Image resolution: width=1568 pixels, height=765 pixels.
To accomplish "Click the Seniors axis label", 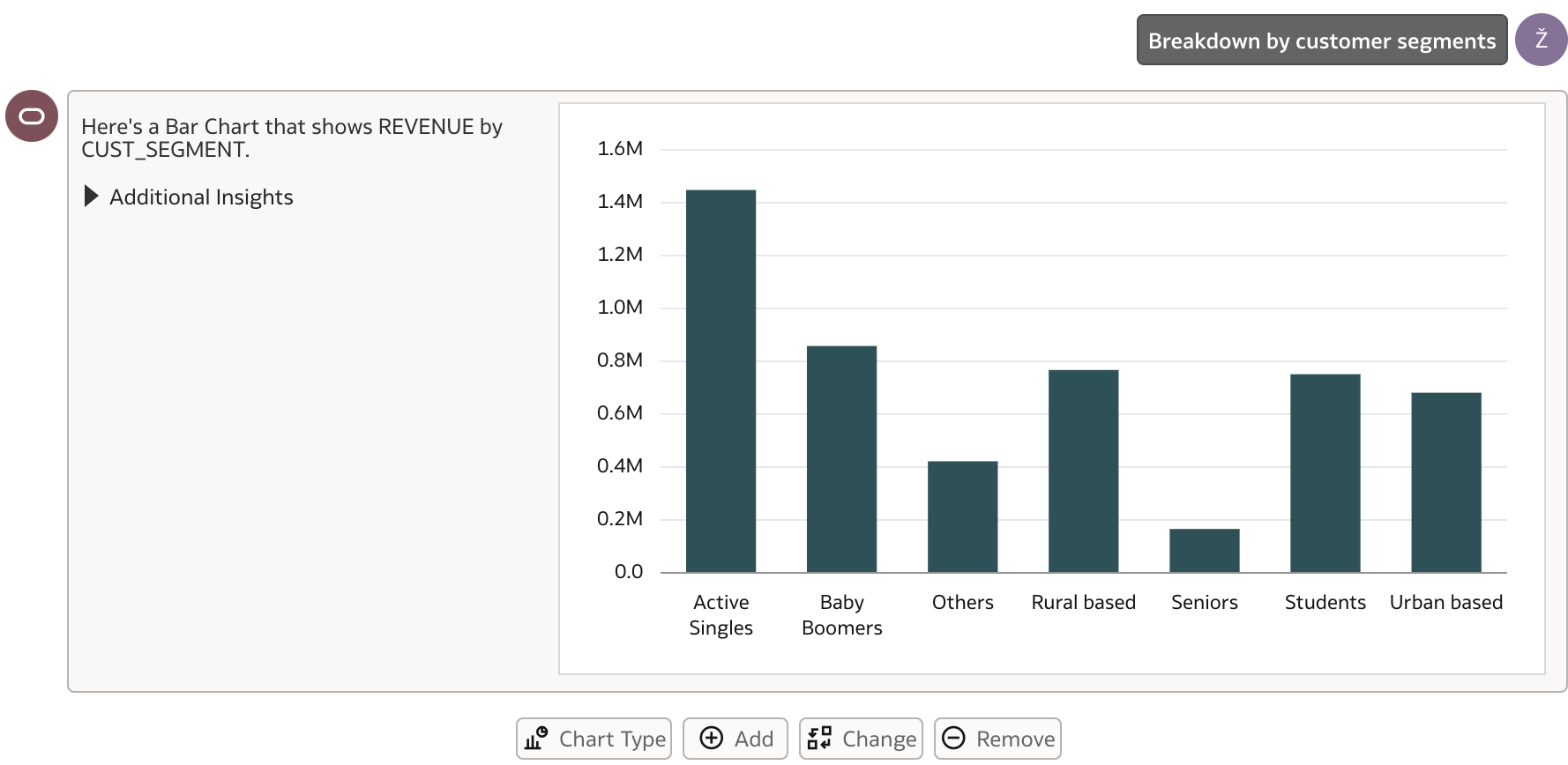I will (1204, 602).
